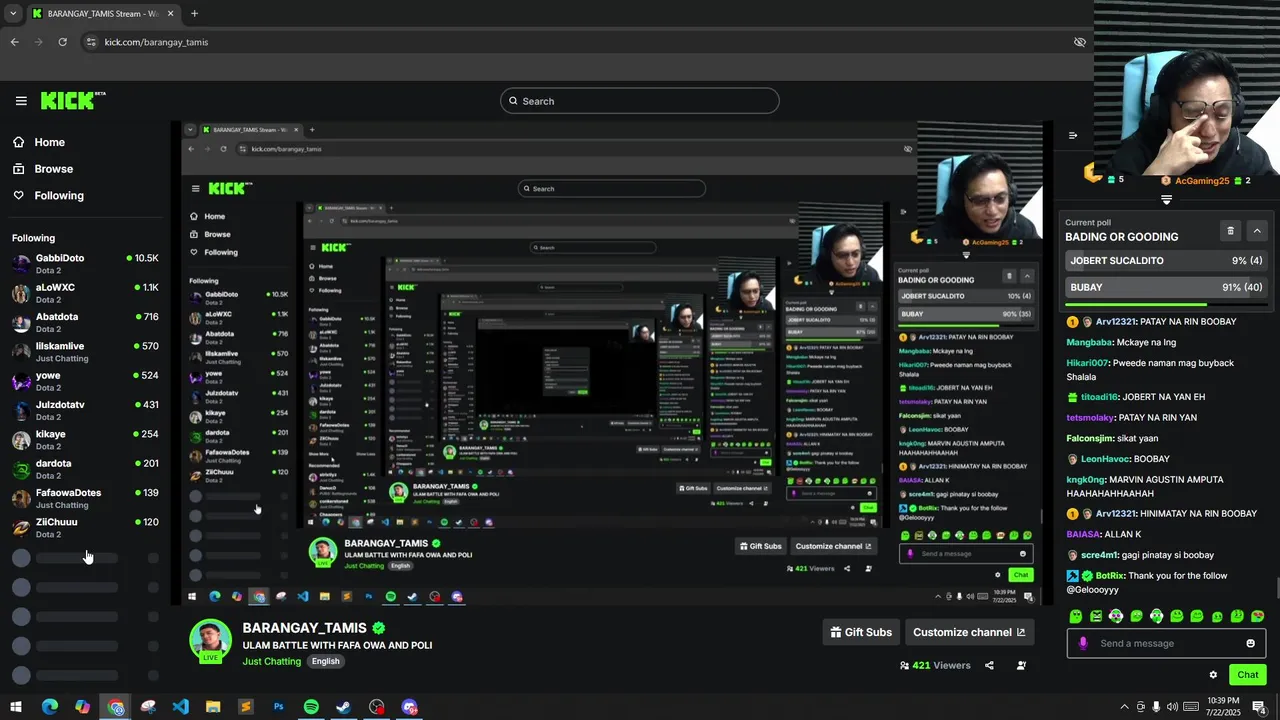This screenshot has height=720, width=1280.
Task: Open ZiiChuuu channel in Following list
Action: pos(85,527)
